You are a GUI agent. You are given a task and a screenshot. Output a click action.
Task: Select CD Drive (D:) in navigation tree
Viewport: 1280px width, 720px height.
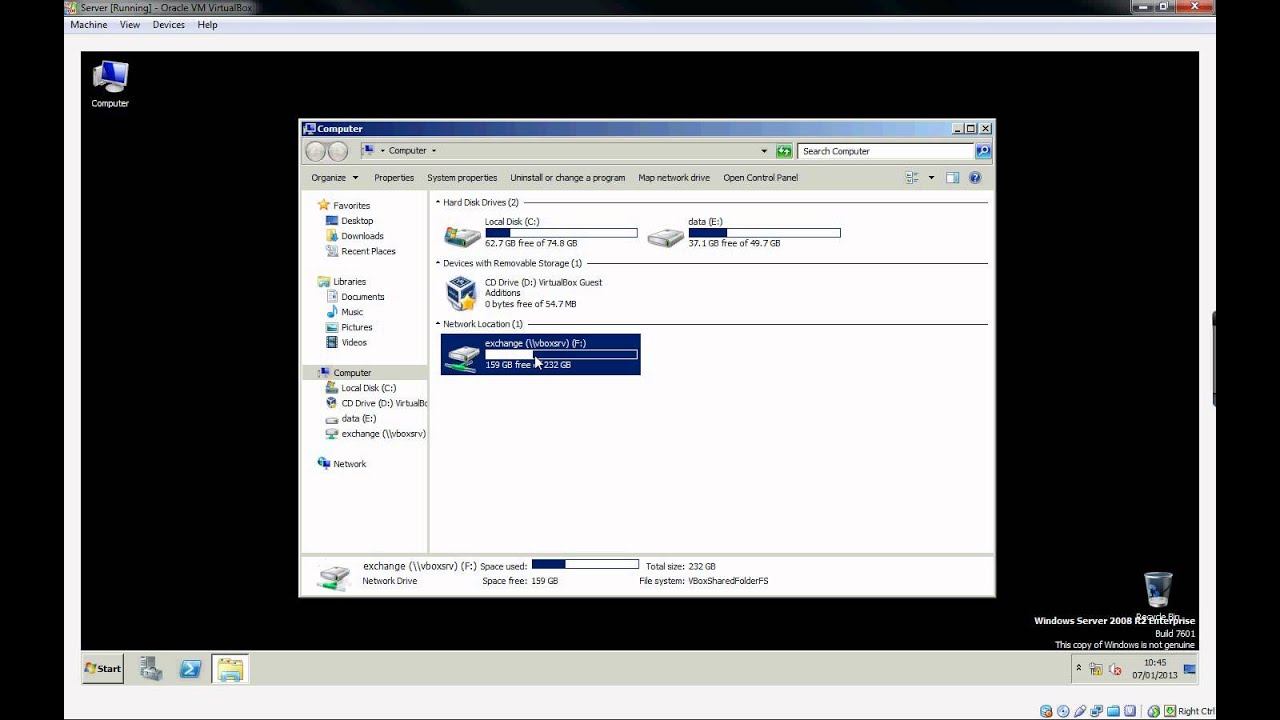[x=376, y=403]
